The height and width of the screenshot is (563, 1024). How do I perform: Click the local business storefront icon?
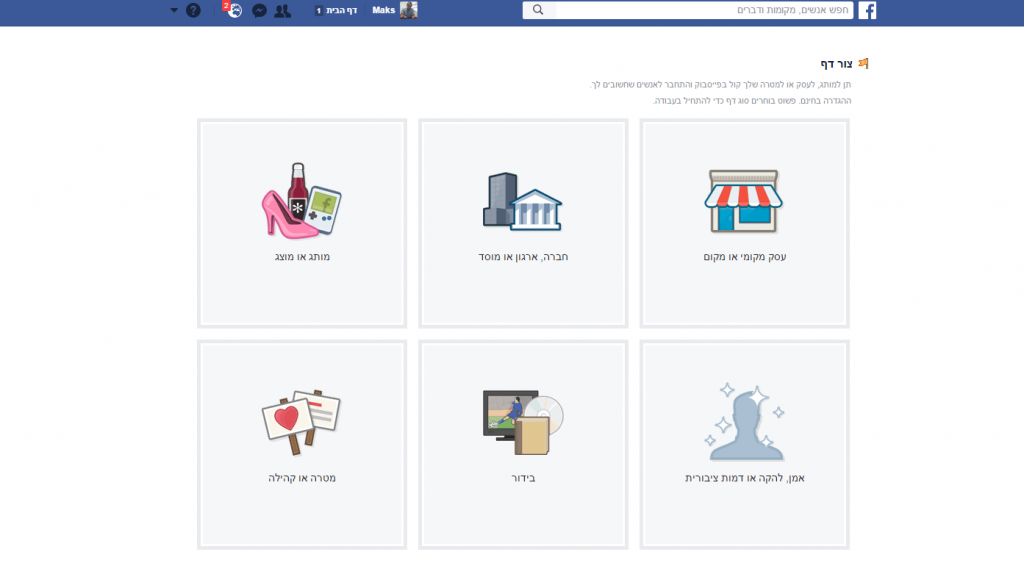tap(744, 202)
